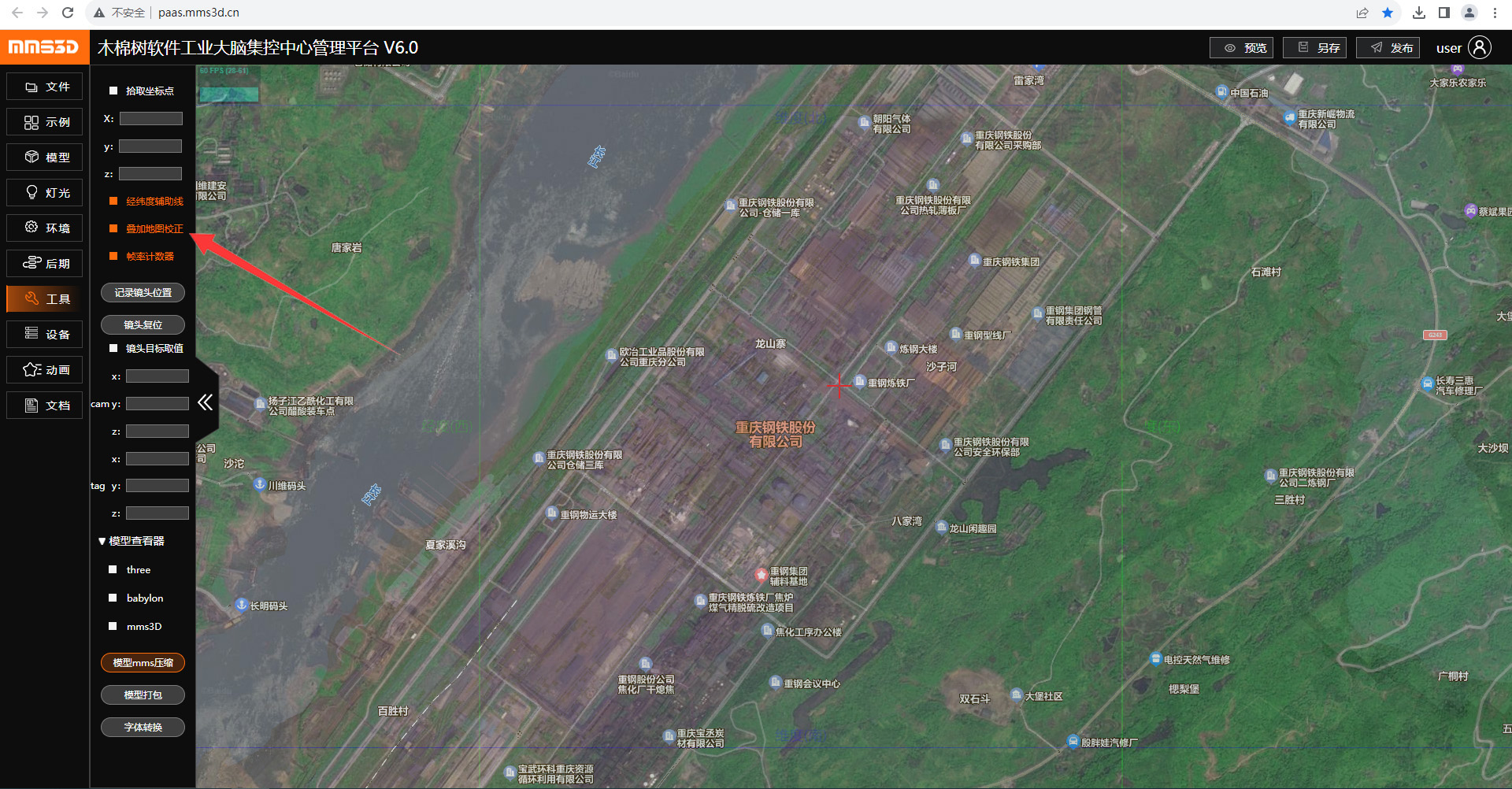The width and height of the screenshot is (1512, 789).
Task: Click the 重庆钢铁集团 map marker icon
Action: [974, 261]
